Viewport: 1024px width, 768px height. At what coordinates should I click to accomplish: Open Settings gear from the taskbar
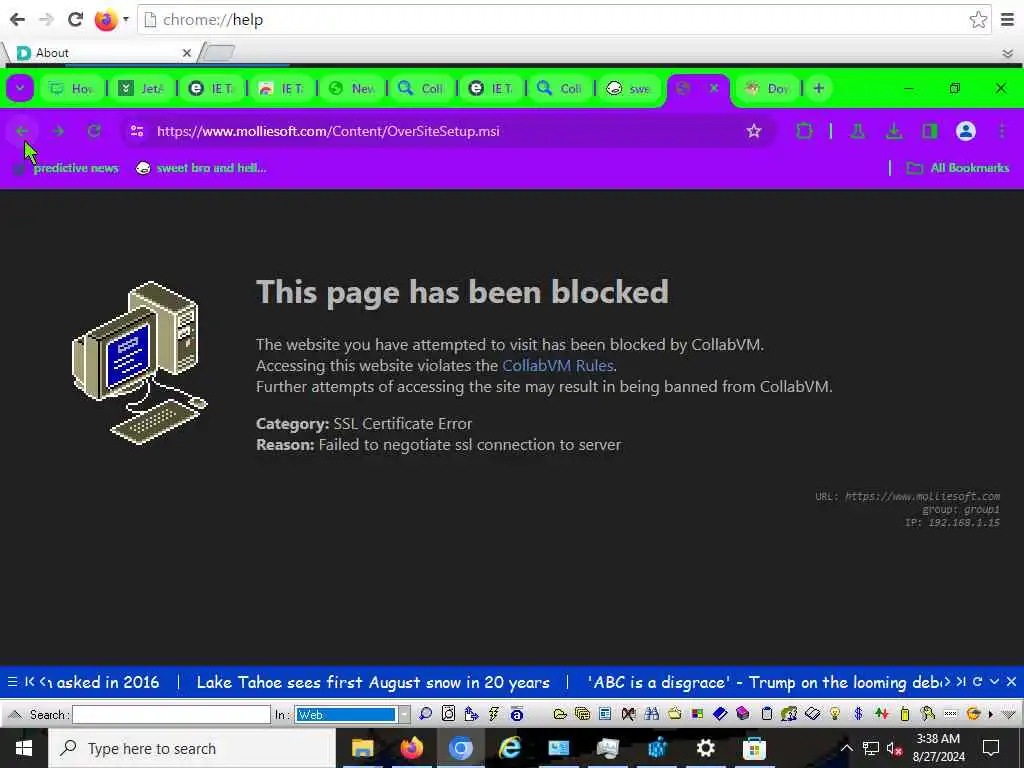(x=705, y=748)
